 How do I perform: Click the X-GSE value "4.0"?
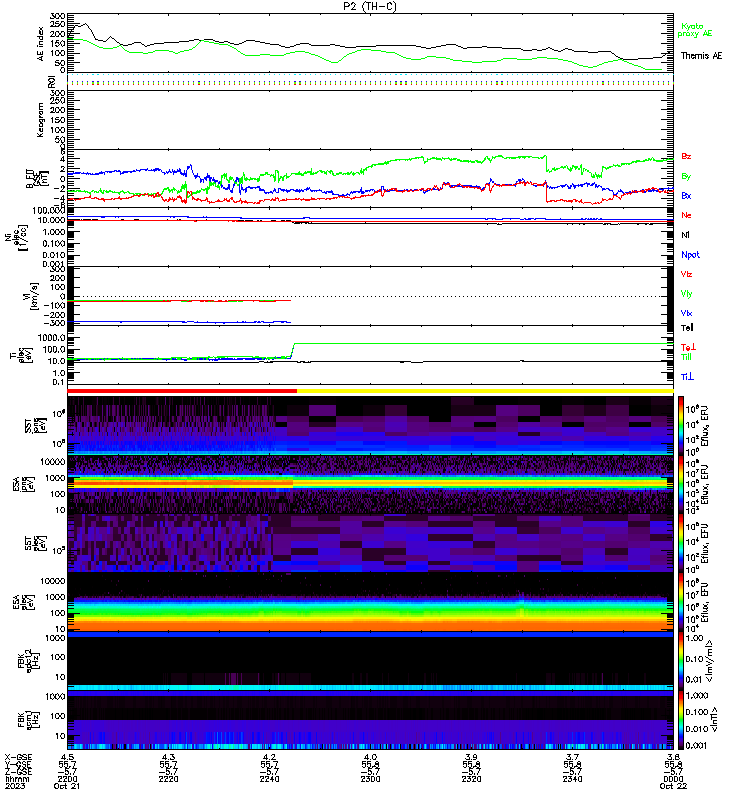(370, 757)
